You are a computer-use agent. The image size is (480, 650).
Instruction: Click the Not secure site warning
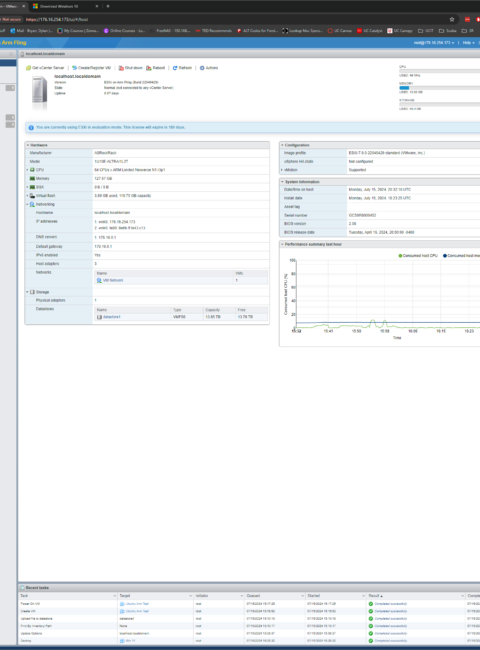(x=10, y=19)
